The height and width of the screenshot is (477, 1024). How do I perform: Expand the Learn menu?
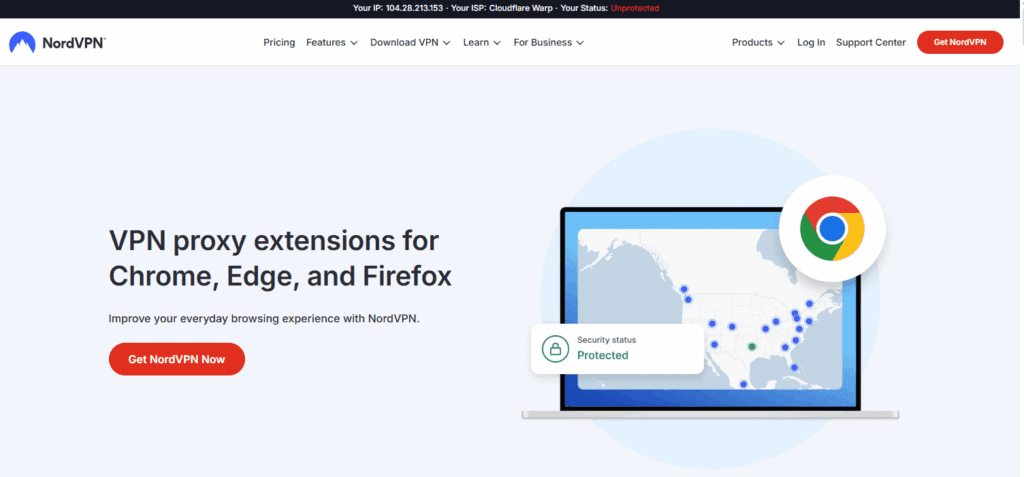(481, 43)
